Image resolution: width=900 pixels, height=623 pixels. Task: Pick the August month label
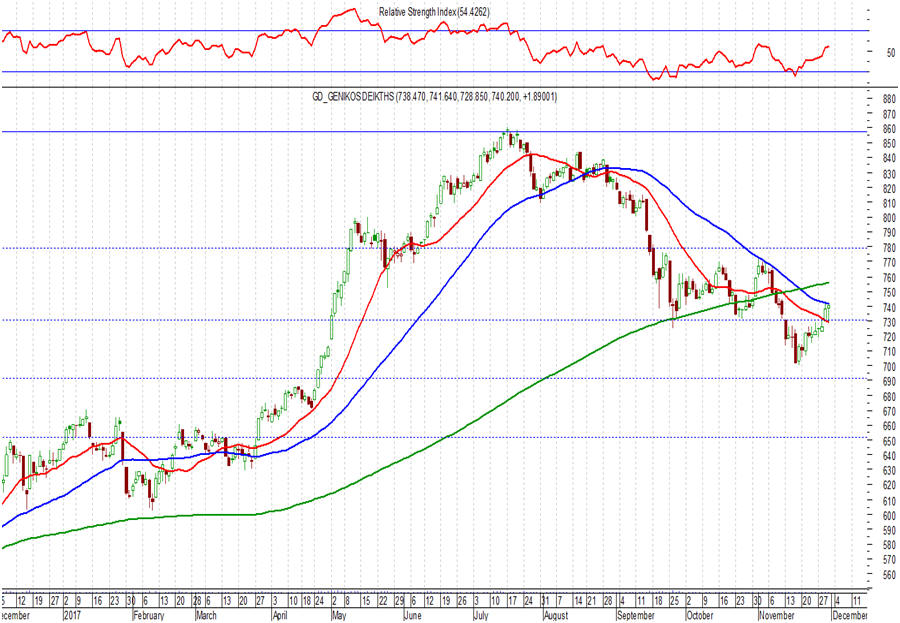[x=556, y=615]
